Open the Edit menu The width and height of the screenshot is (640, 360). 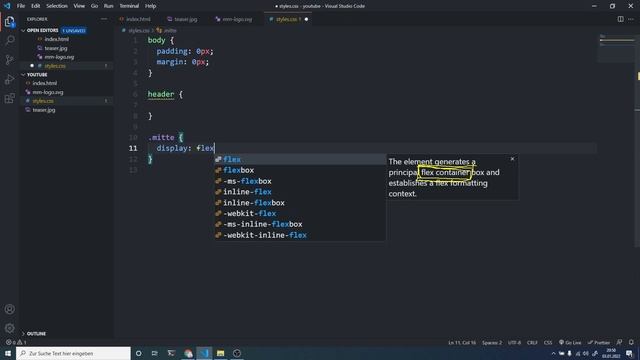tap(36, 6)
